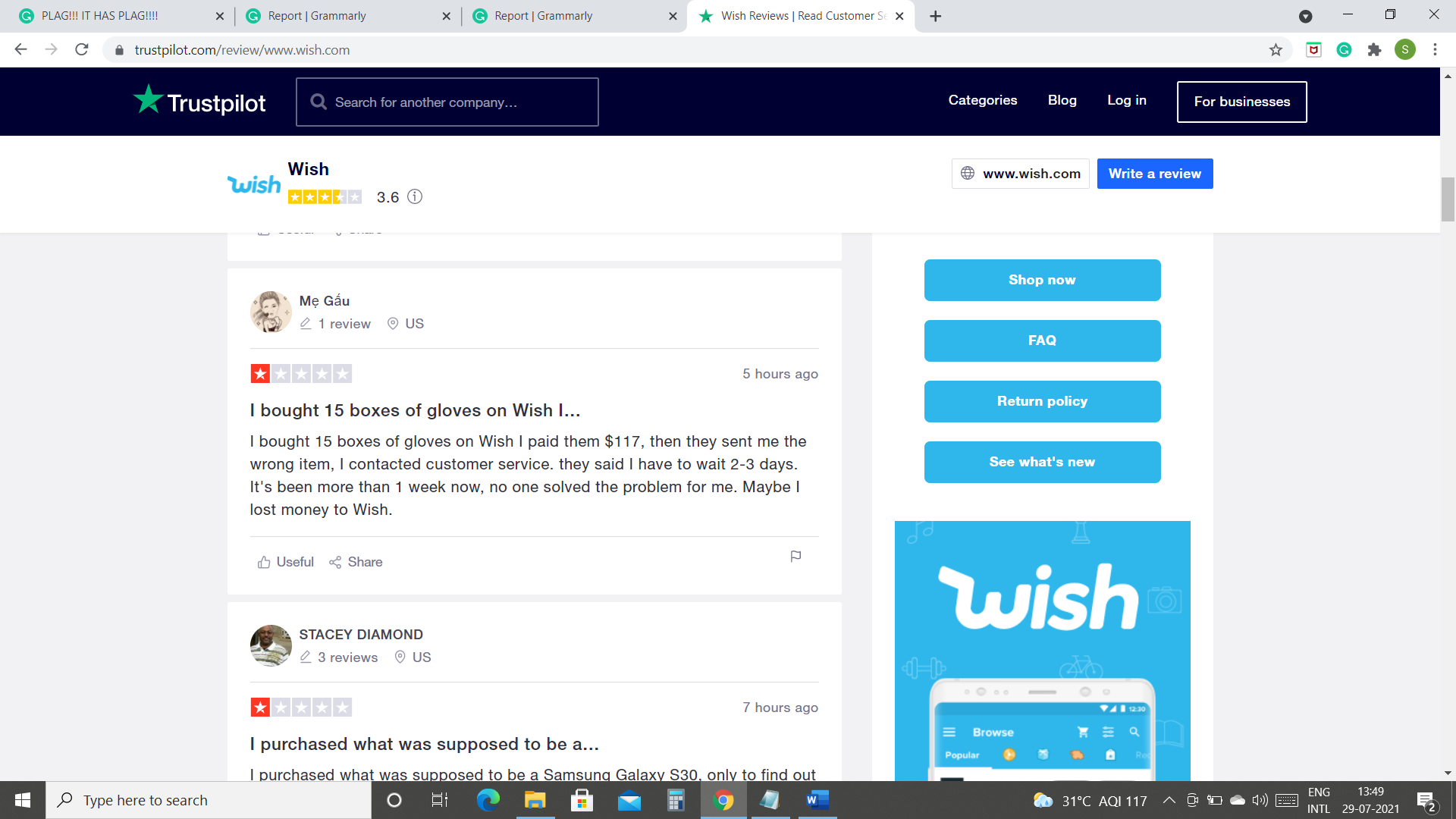Click Mẹ Gấu one-star rating
This screenshot has width=1456, height=819.
point(301,374)
